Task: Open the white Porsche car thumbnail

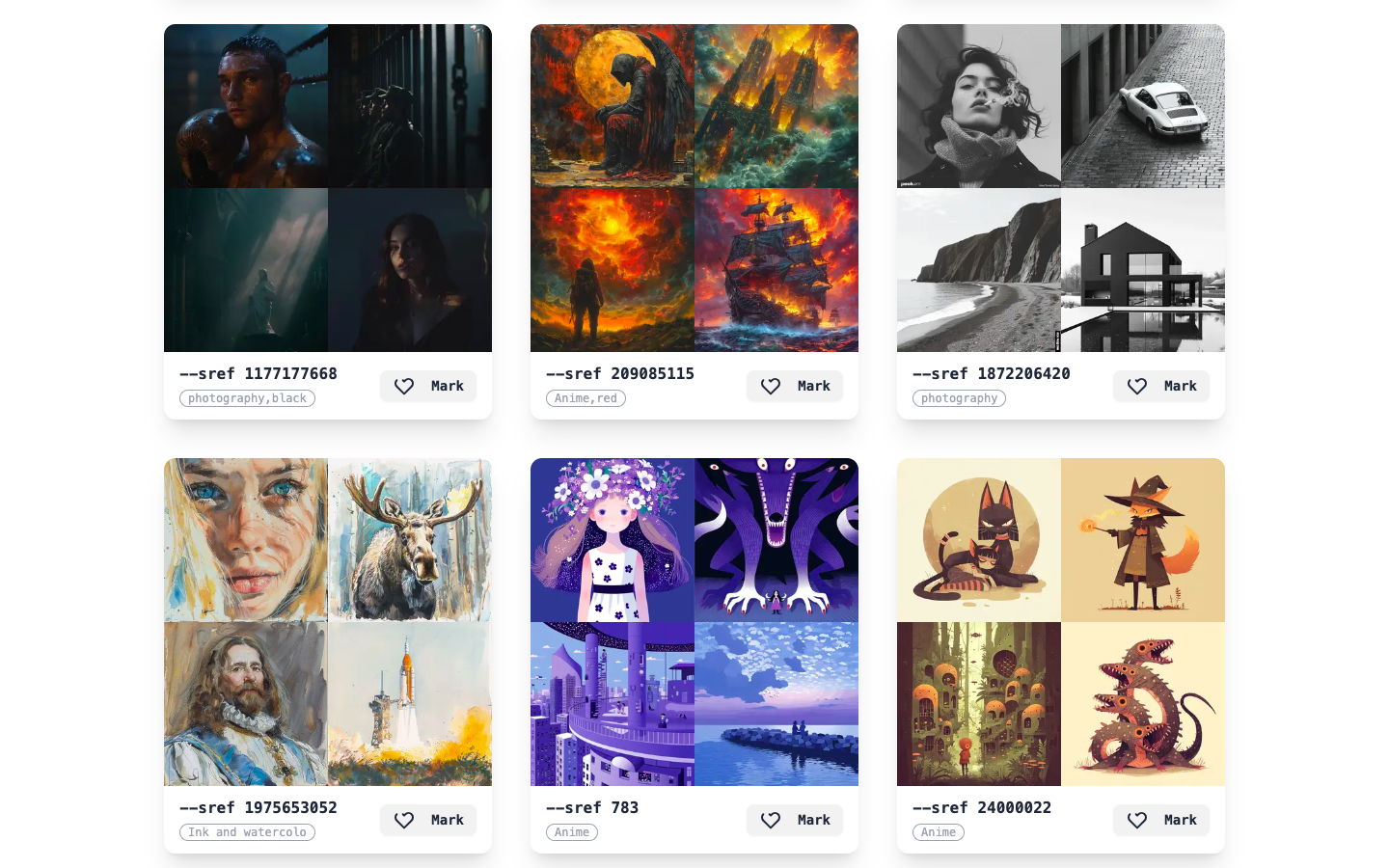Action: coord(1143,106)
